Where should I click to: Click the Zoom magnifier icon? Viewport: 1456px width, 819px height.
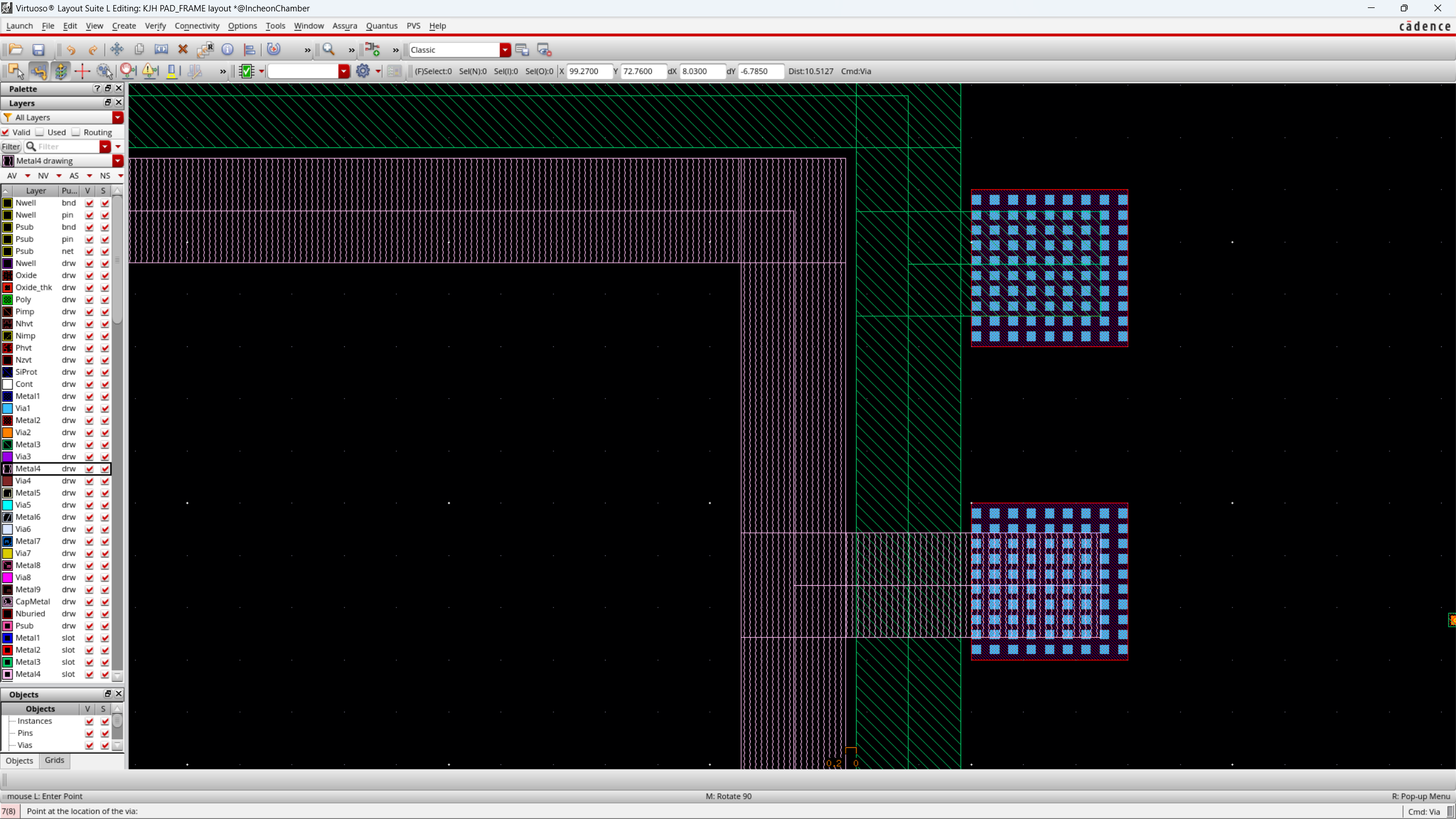coord(329,49)
